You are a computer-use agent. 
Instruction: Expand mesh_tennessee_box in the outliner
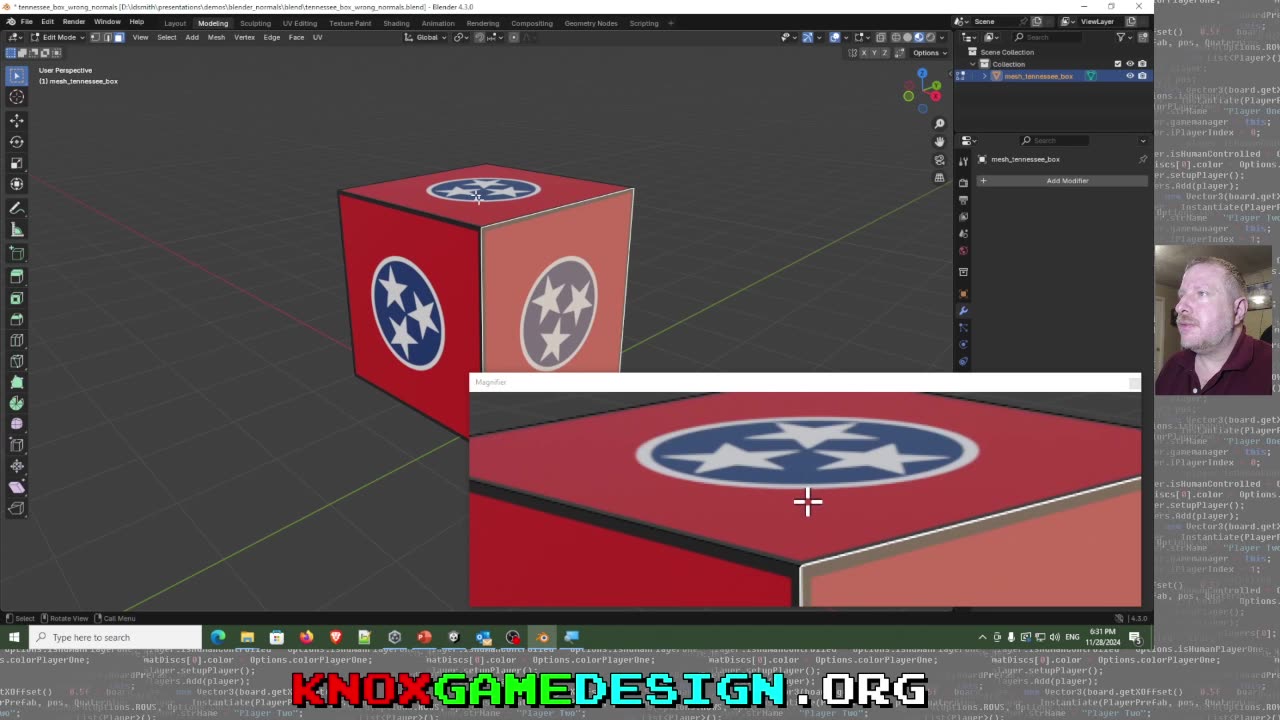984,76
